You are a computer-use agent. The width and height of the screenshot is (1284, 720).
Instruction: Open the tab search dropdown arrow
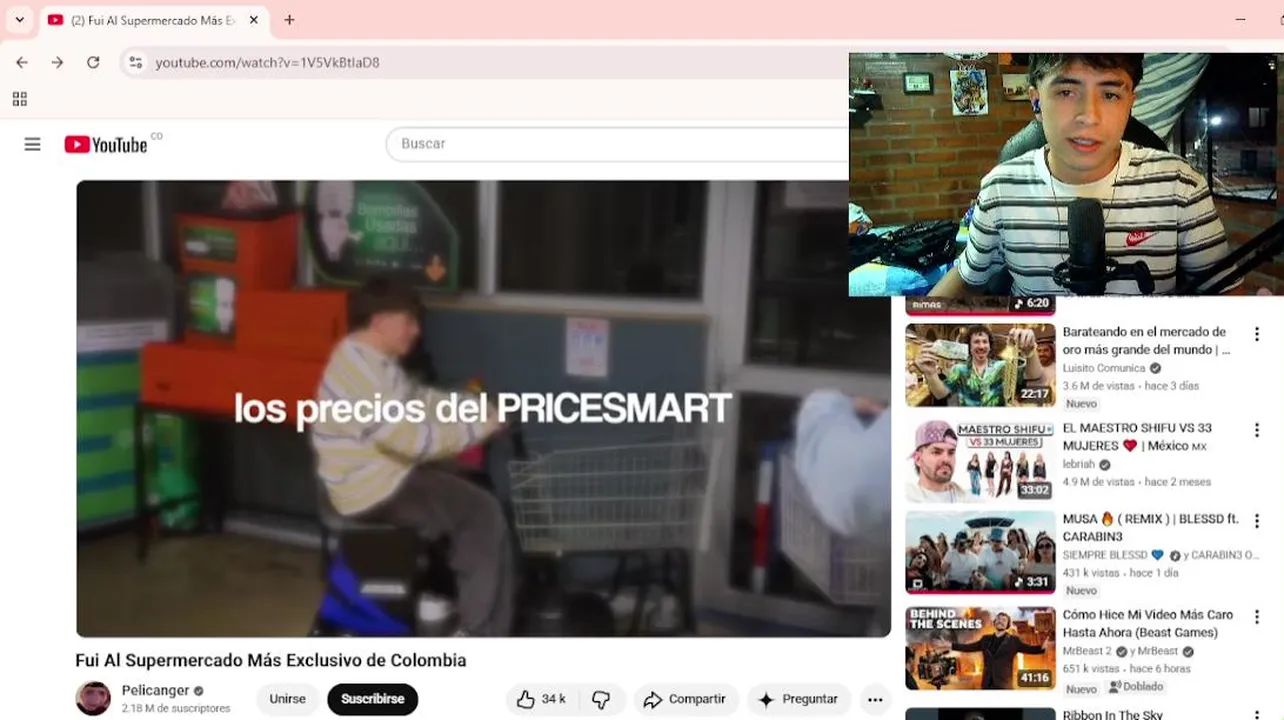click(19, 20)
